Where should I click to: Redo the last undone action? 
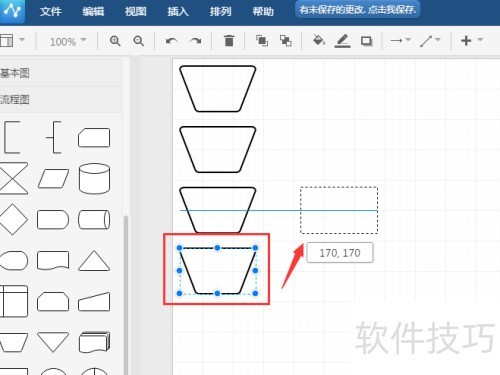(x=195, y=41)
